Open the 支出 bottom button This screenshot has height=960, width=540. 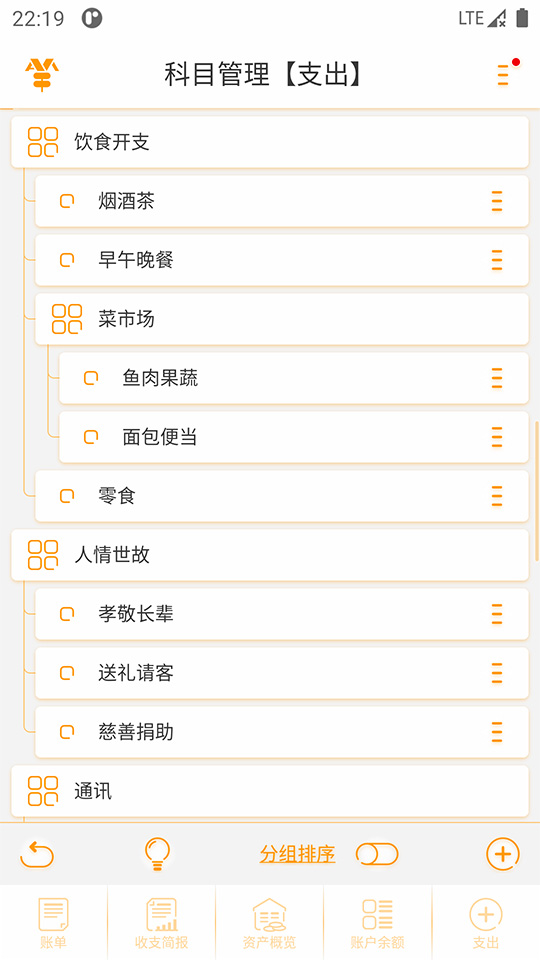click(x=486, y=923)
